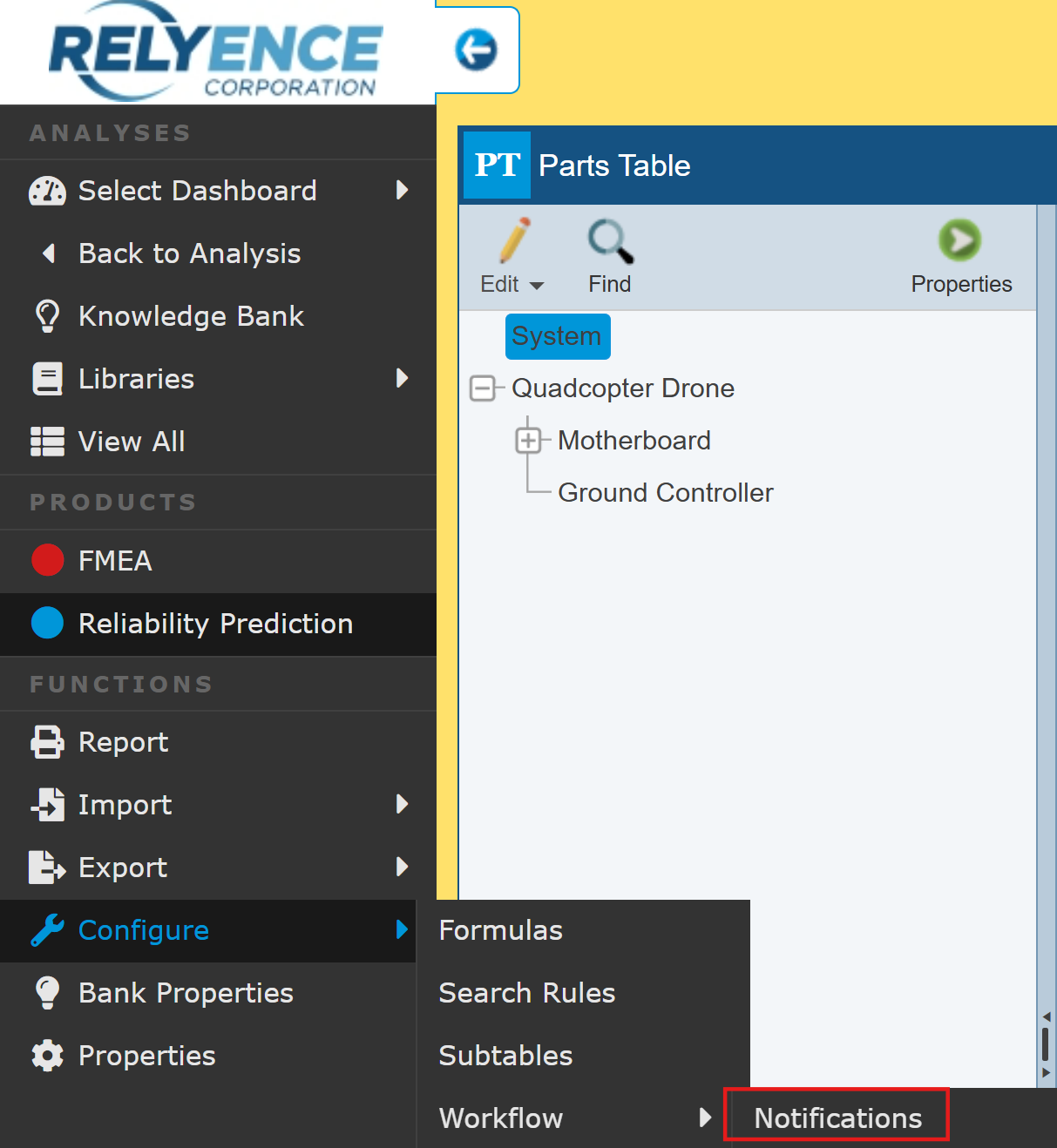Screen dimensions: 1057x1148
Task: Click the Properties gear icon in sidebar
Action: [47, 1056]
